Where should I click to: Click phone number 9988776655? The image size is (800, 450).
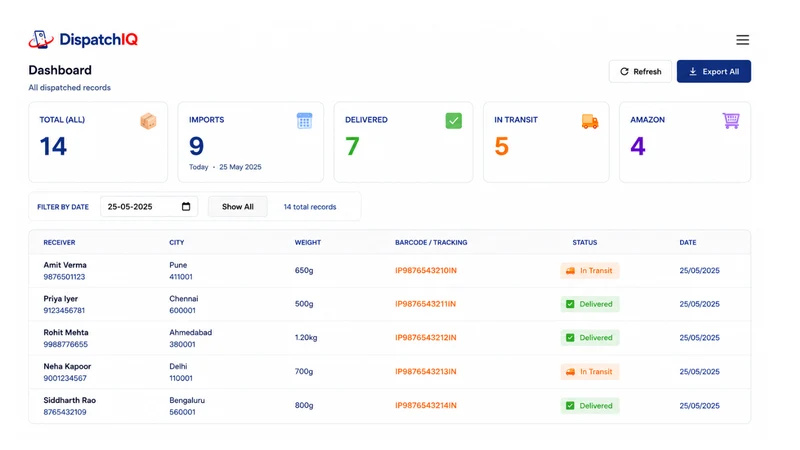pos(65,344)
